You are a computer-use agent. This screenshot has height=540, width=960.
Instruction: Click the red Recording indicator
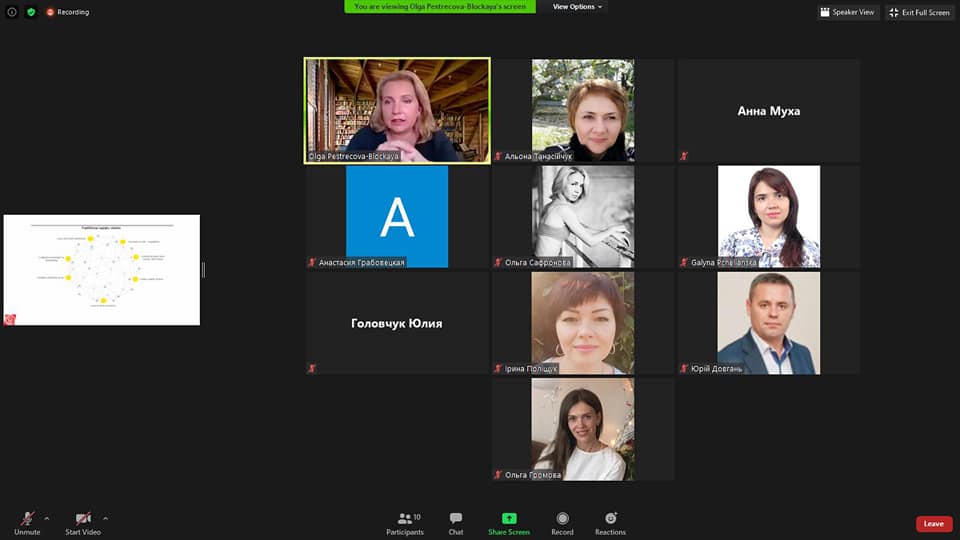[67, 12]
